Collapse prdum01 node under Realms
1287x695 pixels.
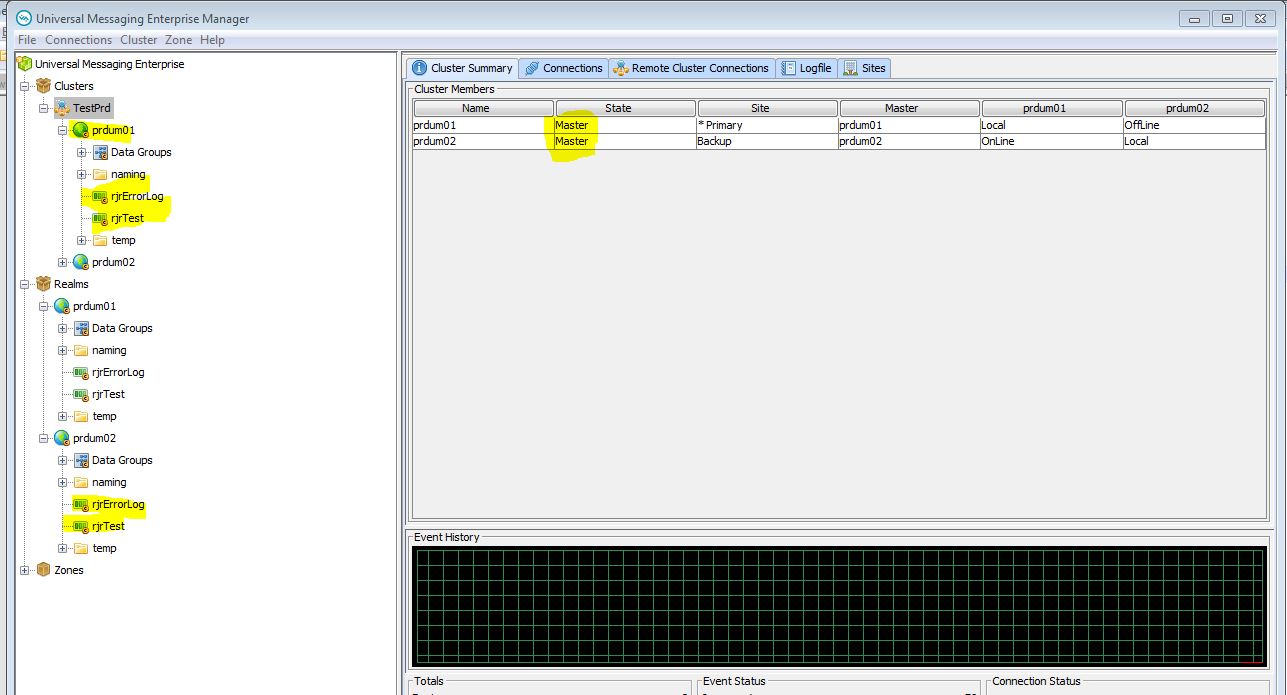point(44,306)
